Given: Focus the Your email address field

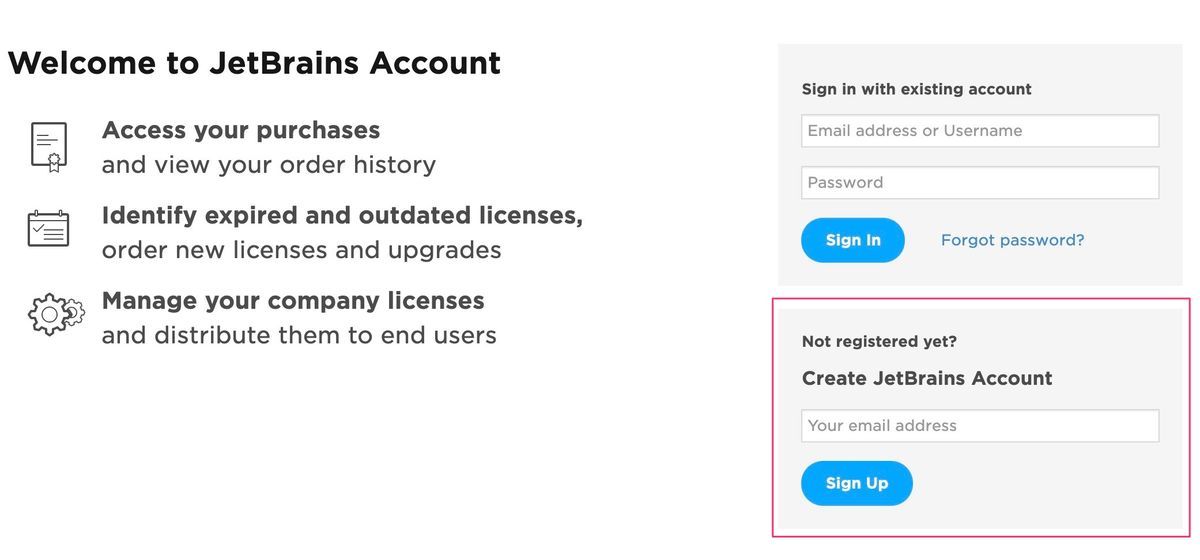Looking at the screenshot, I should pos(980,426).
